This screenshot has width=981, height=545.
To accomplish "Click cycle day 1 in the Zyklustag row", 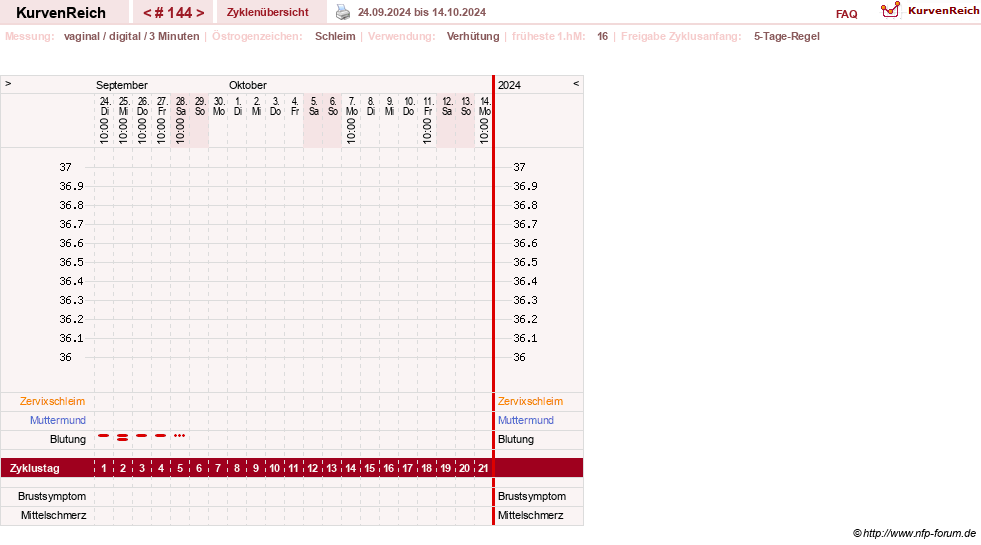I will point(104,468).
